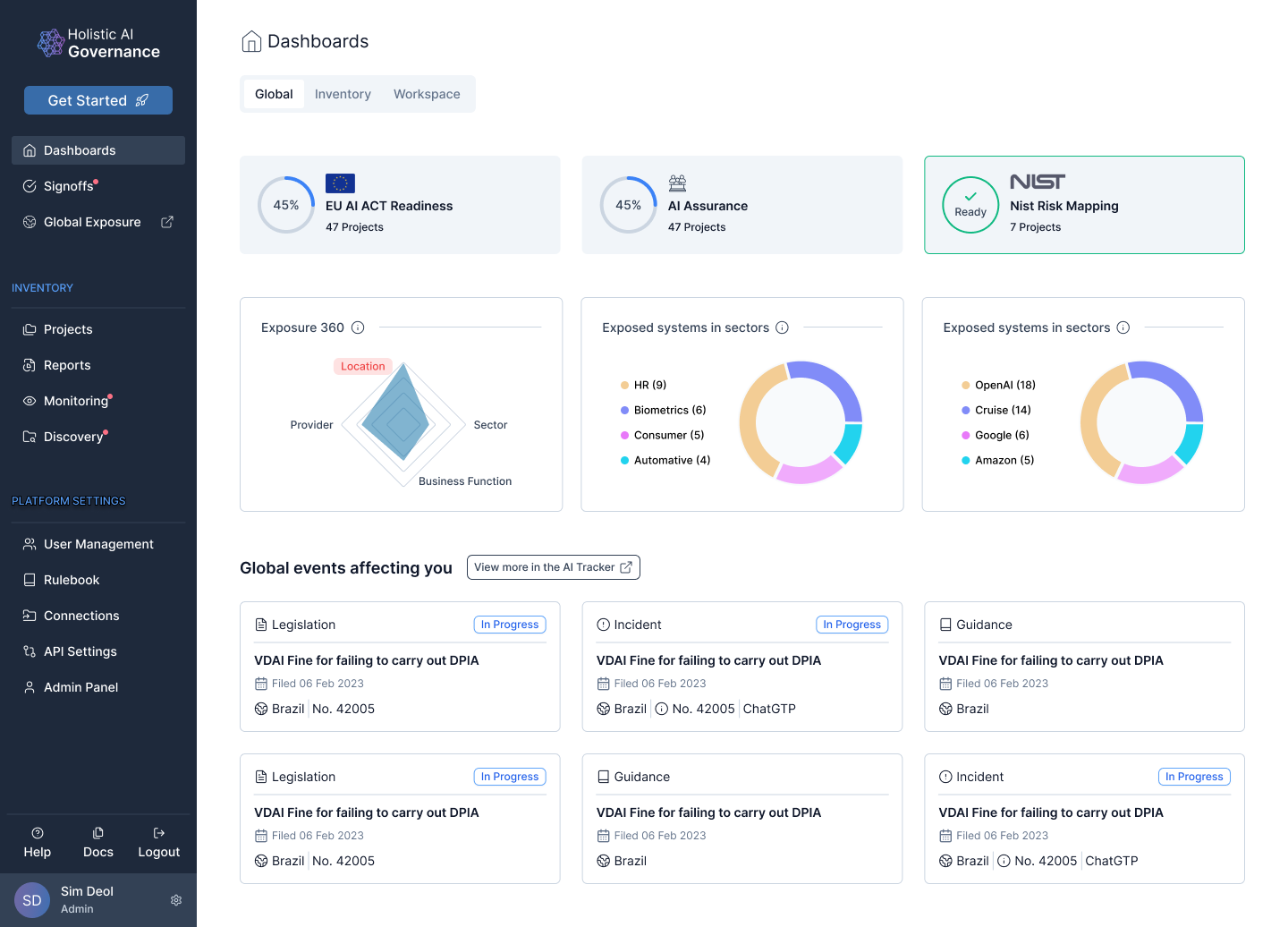Click the Location label on radar chart

click(x=362, y=366)
